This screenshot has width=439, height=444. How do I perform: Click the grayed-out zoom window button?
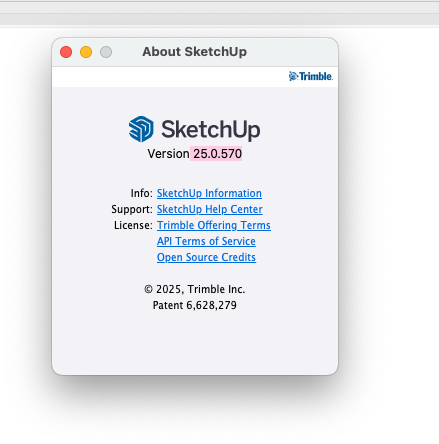106,52
